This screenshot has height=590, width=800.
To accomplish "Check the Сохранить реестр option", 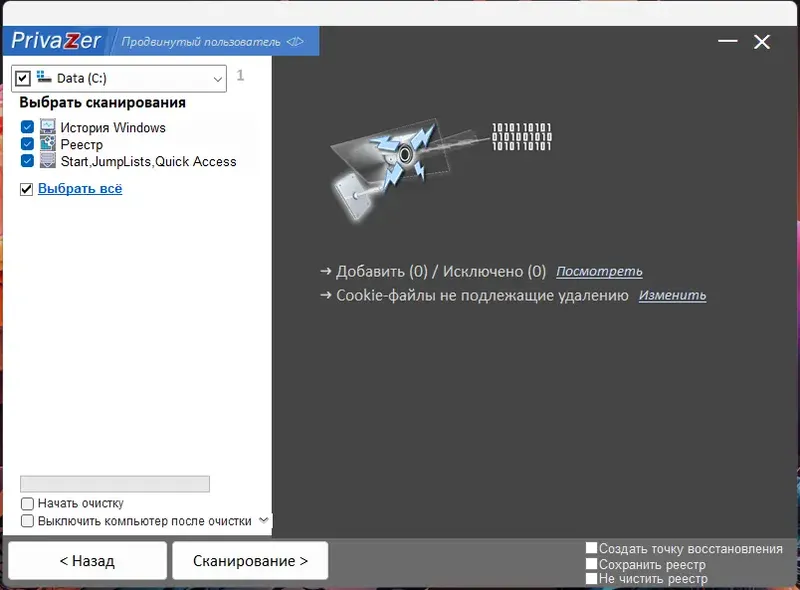I will coord(591,562).
